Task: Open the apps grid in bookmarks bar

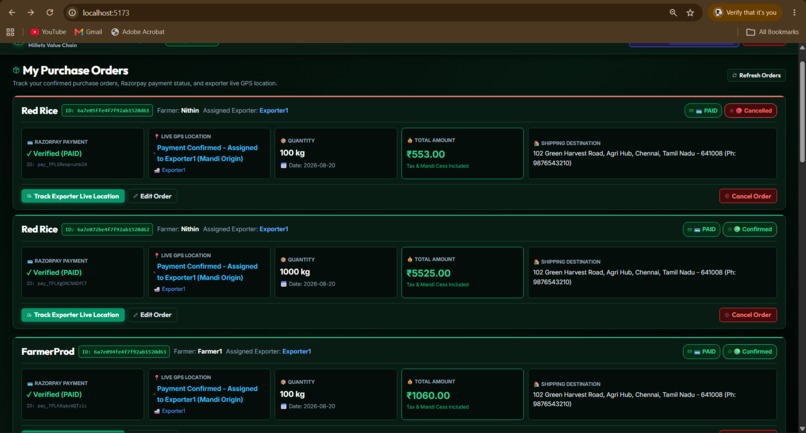Action: point(10,32)
